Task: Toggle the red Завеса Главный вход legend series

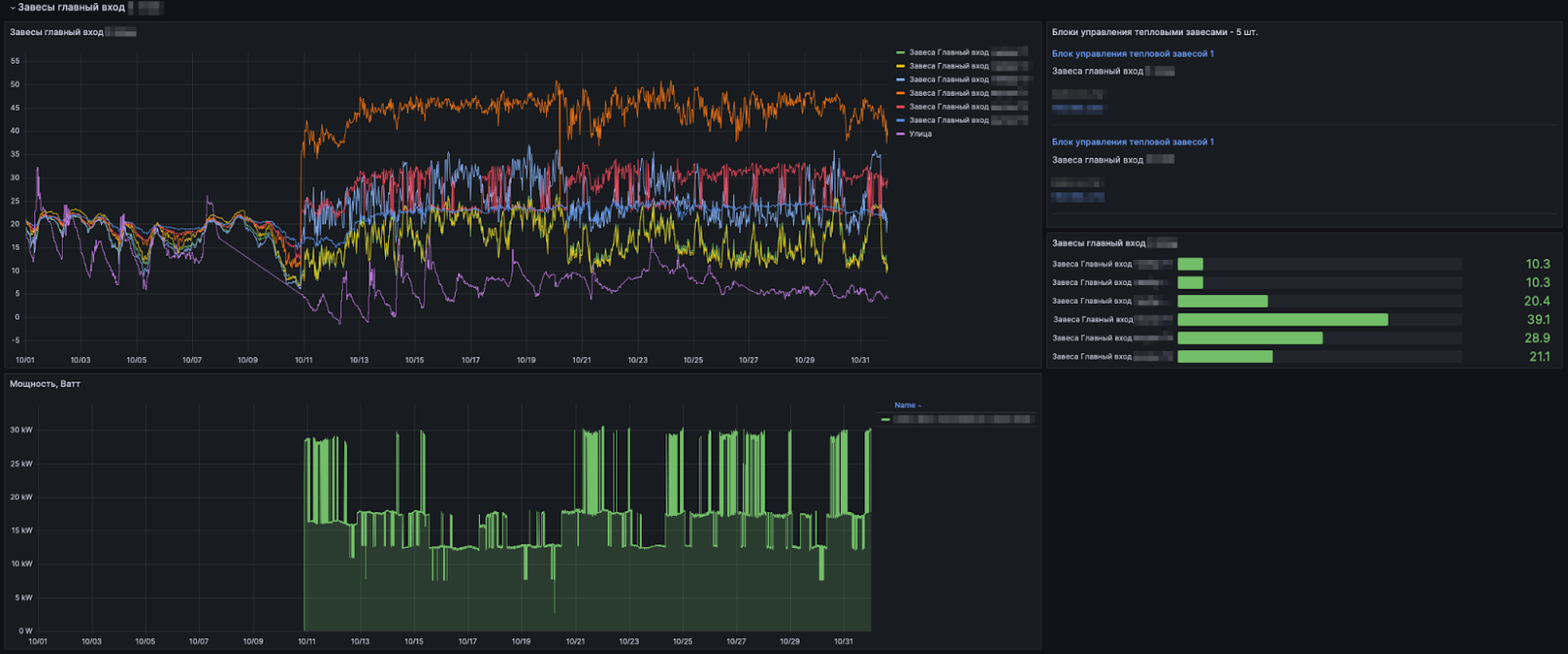Action: coord(948,107)
